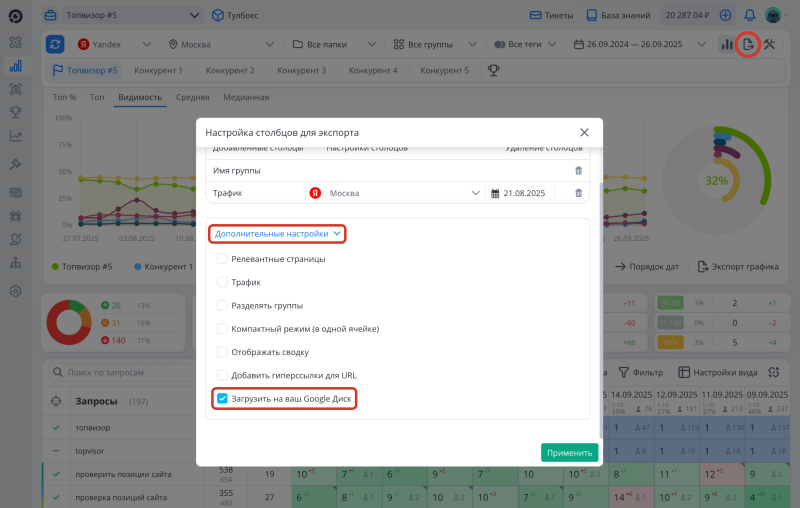Click the add funds plus icon

tap(725, 16)
